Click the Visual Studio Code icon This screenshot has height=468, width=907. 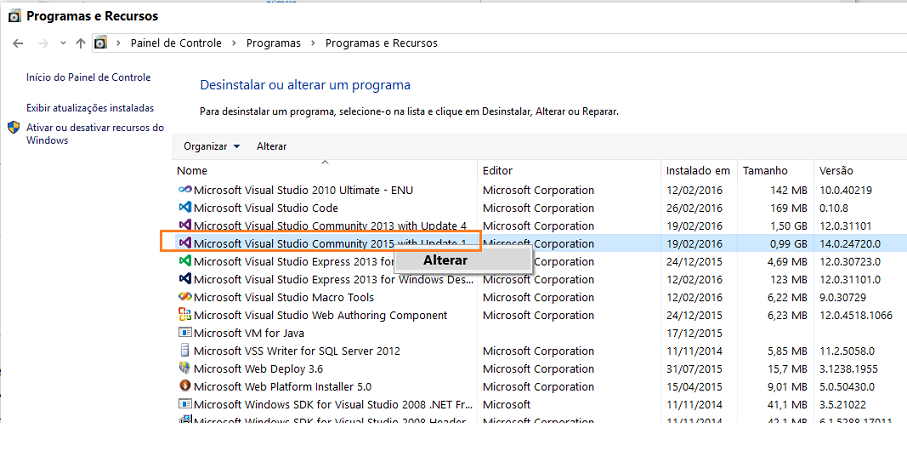(185, 207)
